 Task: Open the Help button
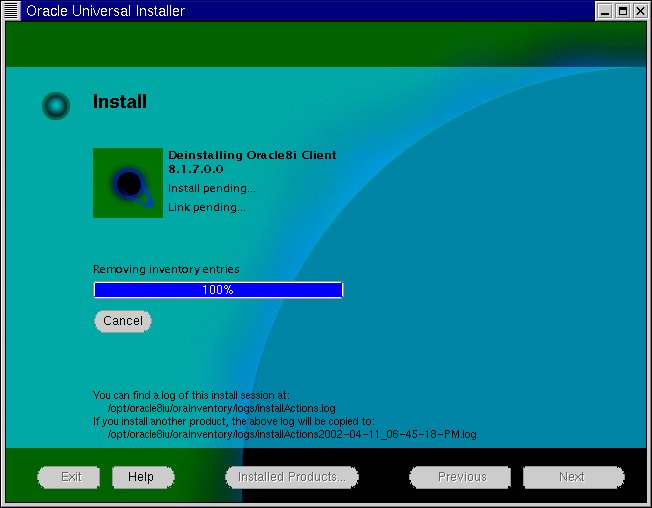coord(143,477)
